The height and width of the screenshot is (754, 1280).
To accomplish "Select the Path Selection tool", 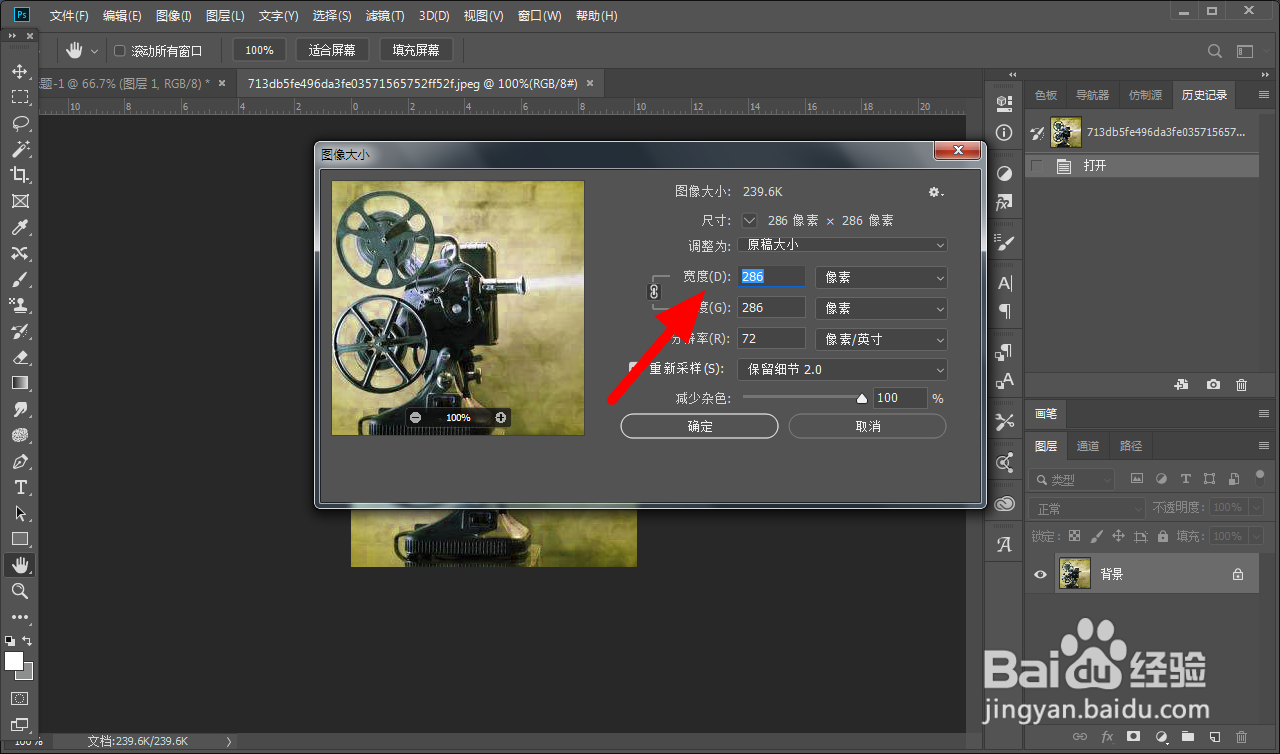I will (19, 513).
